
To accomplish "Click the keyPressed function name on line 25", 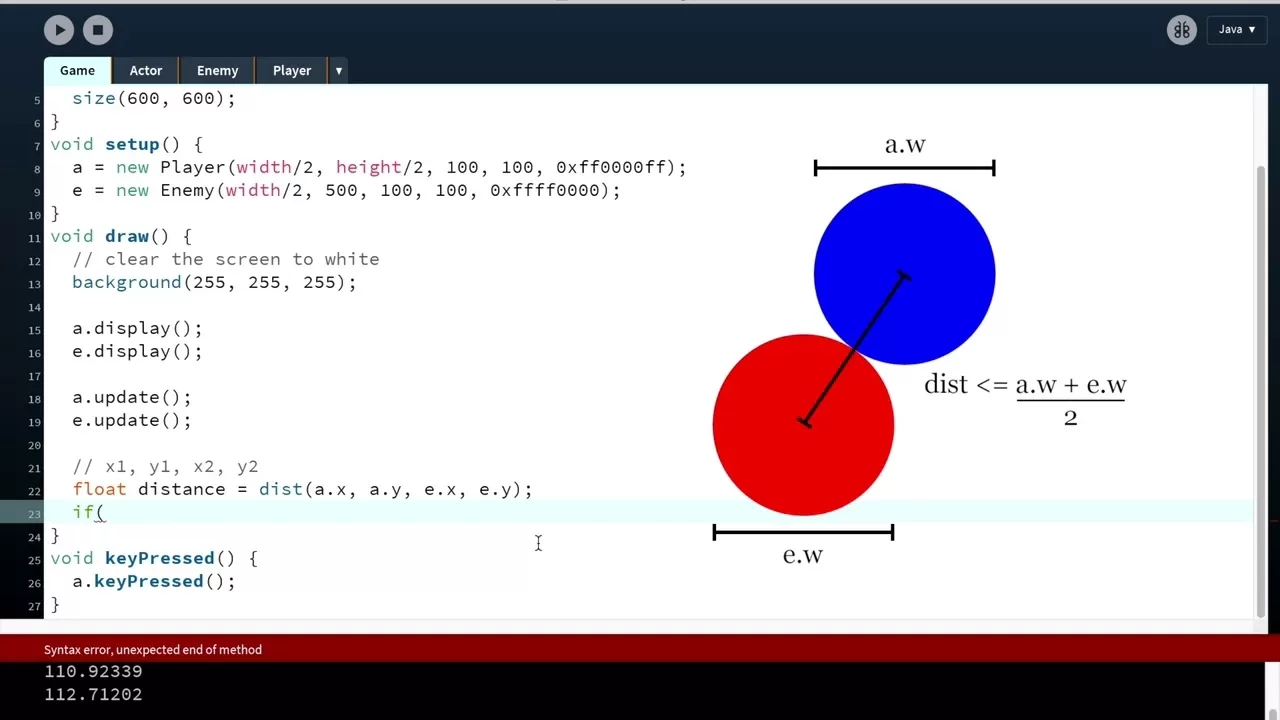I will (x=159, y=558).
